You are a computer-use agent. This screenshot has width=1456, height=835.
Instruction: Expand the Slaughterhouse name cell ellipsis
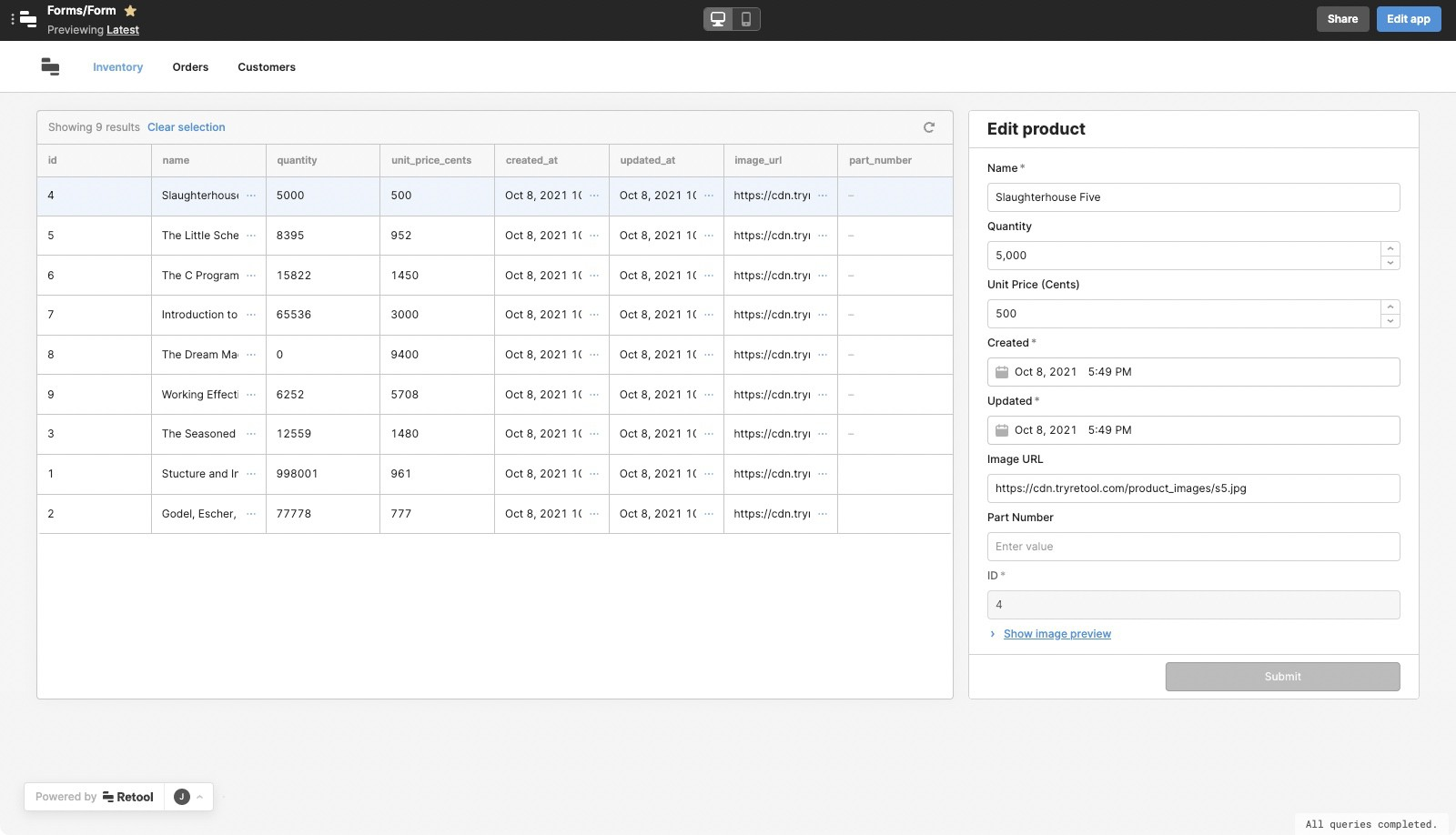coord(251,196)
